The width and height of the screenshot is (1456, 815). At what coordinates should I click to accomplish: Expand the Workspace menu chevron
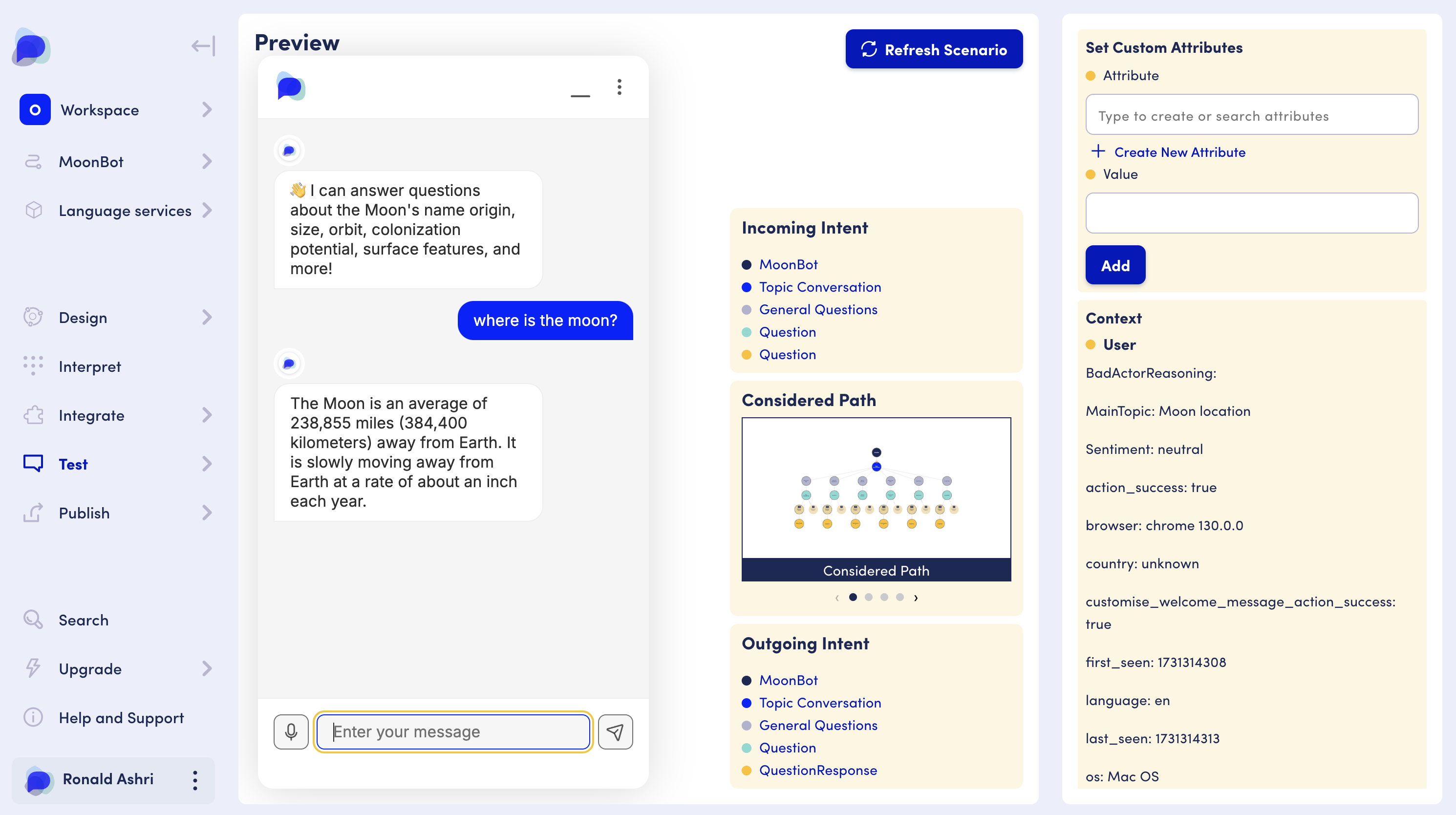tap(207, 109)
